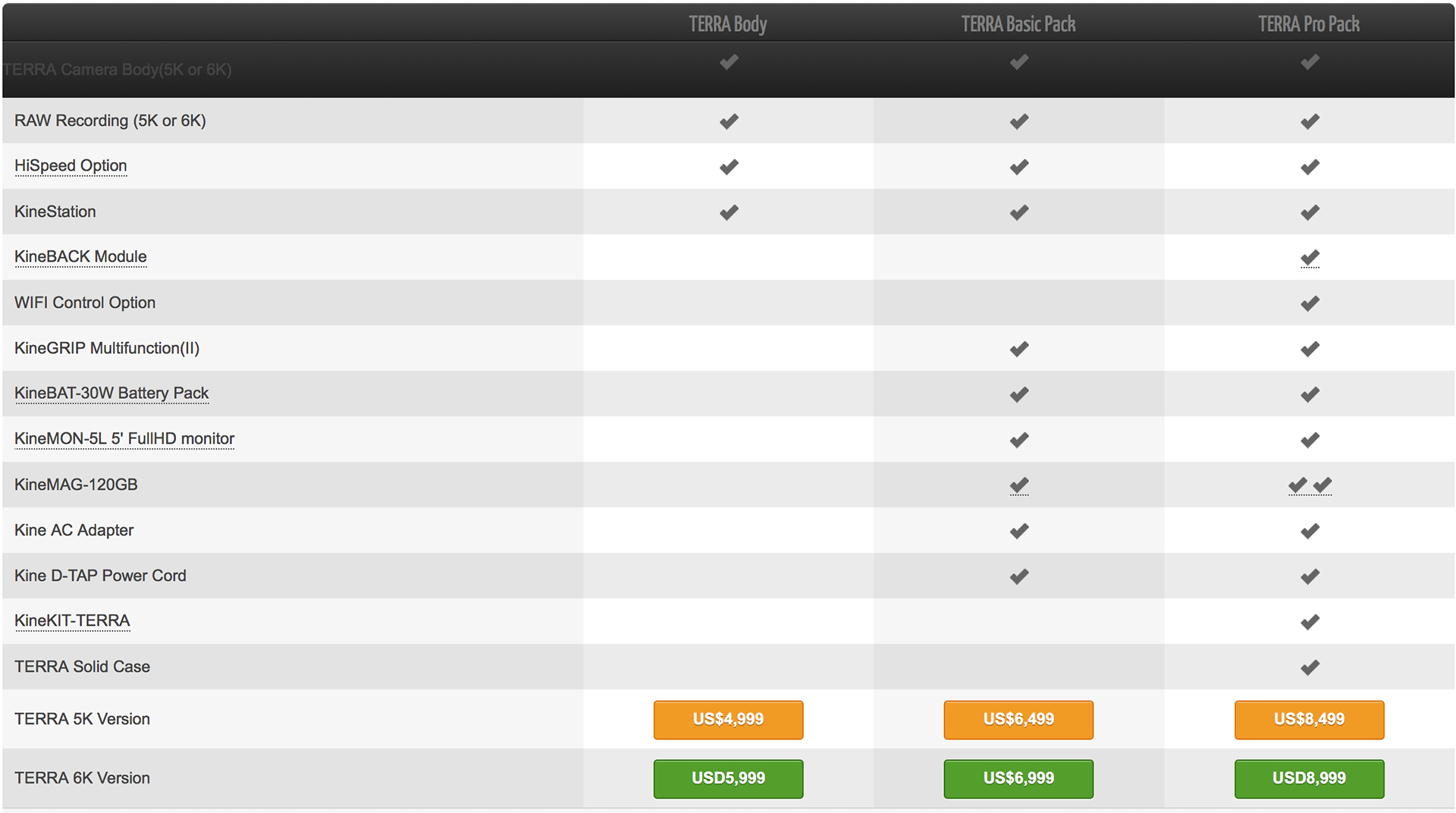Click the KineGRIP Multifunction(II) label
The image size is (1456, 813).
tap(107, 348)
